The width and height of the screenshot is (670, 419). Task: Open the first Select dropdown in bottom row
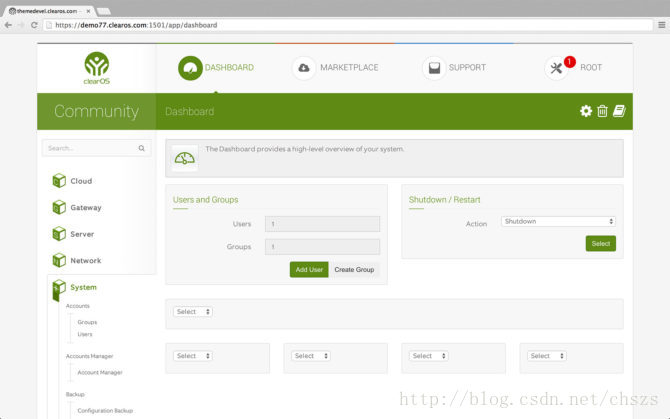coord(193,356)
